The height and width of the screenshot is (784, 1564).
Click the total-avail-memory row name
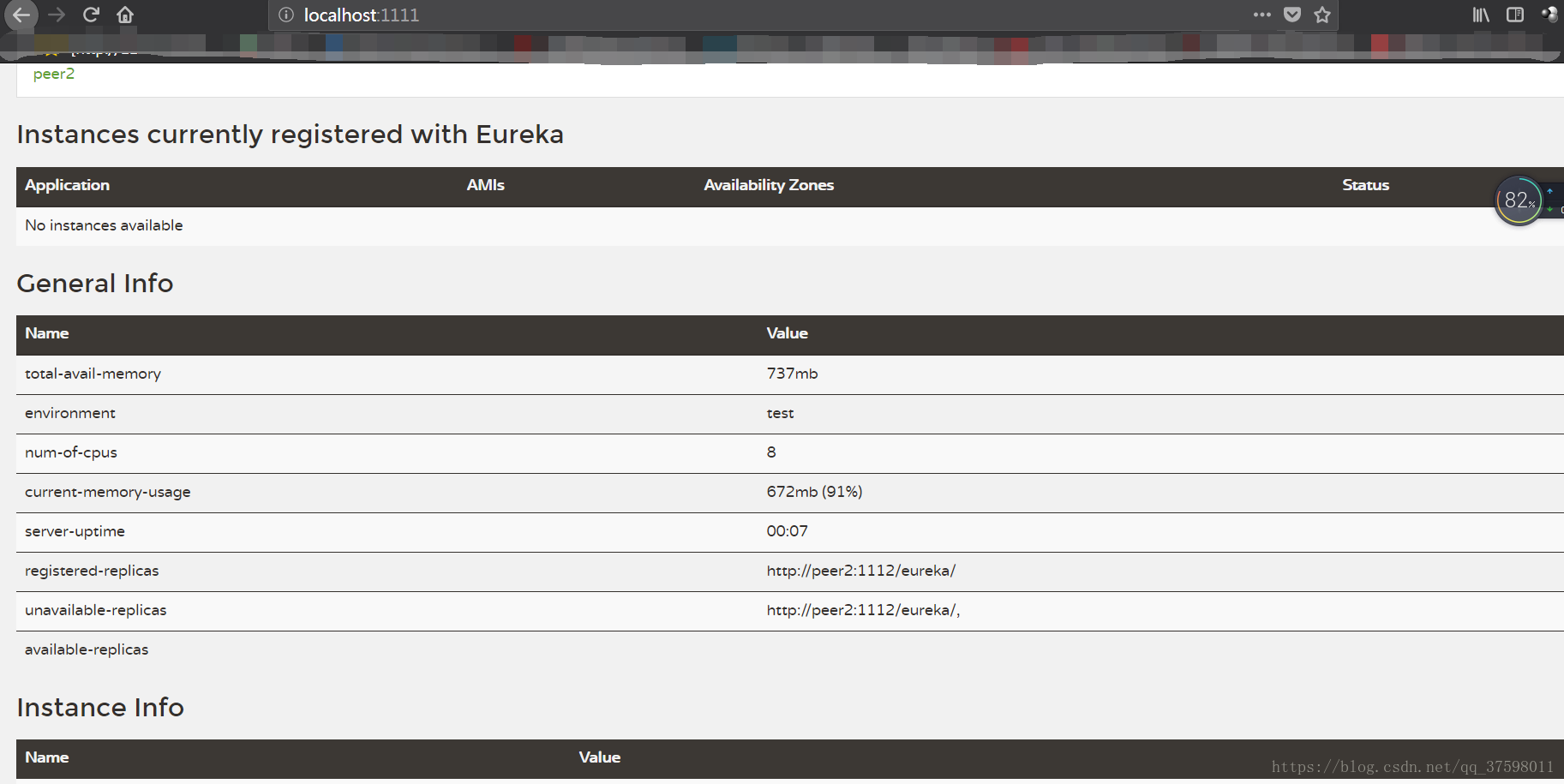(x=93, y=374)
